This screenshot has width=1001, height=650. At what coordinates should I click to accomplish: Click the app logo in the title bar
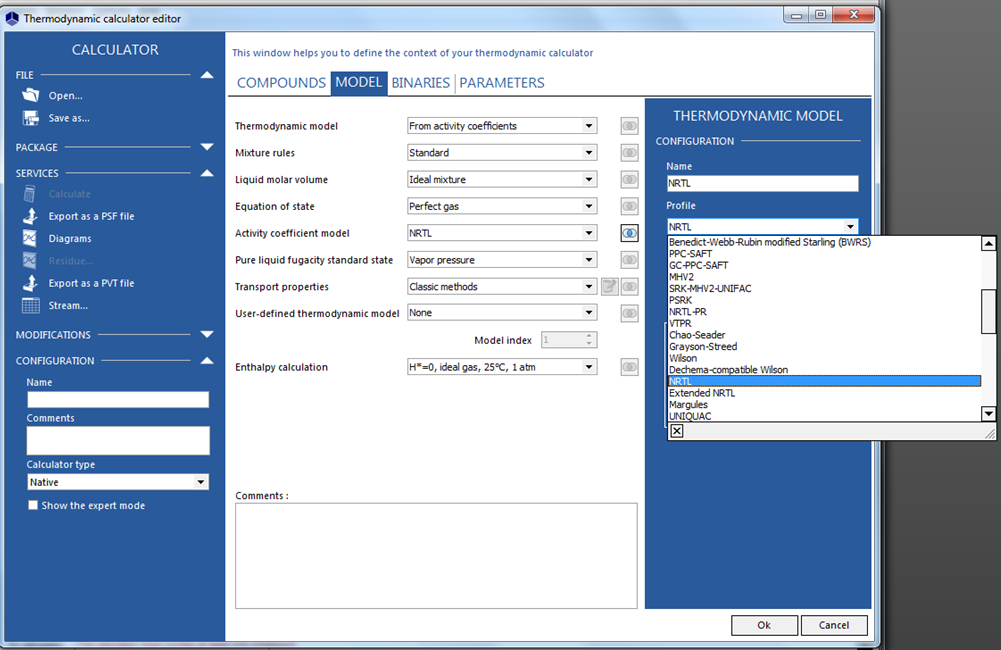pos(12,19)
